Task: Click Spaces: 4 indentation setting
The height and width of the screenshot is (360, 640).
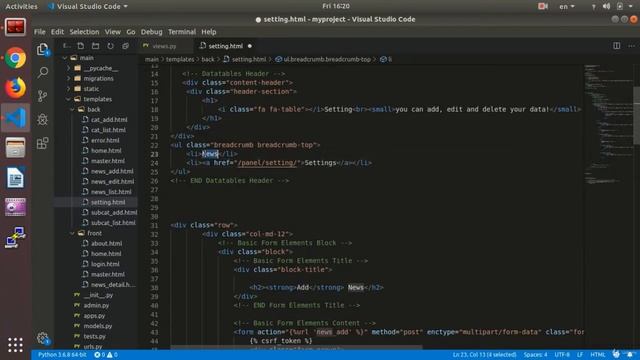Action: [x=536, y=355]
